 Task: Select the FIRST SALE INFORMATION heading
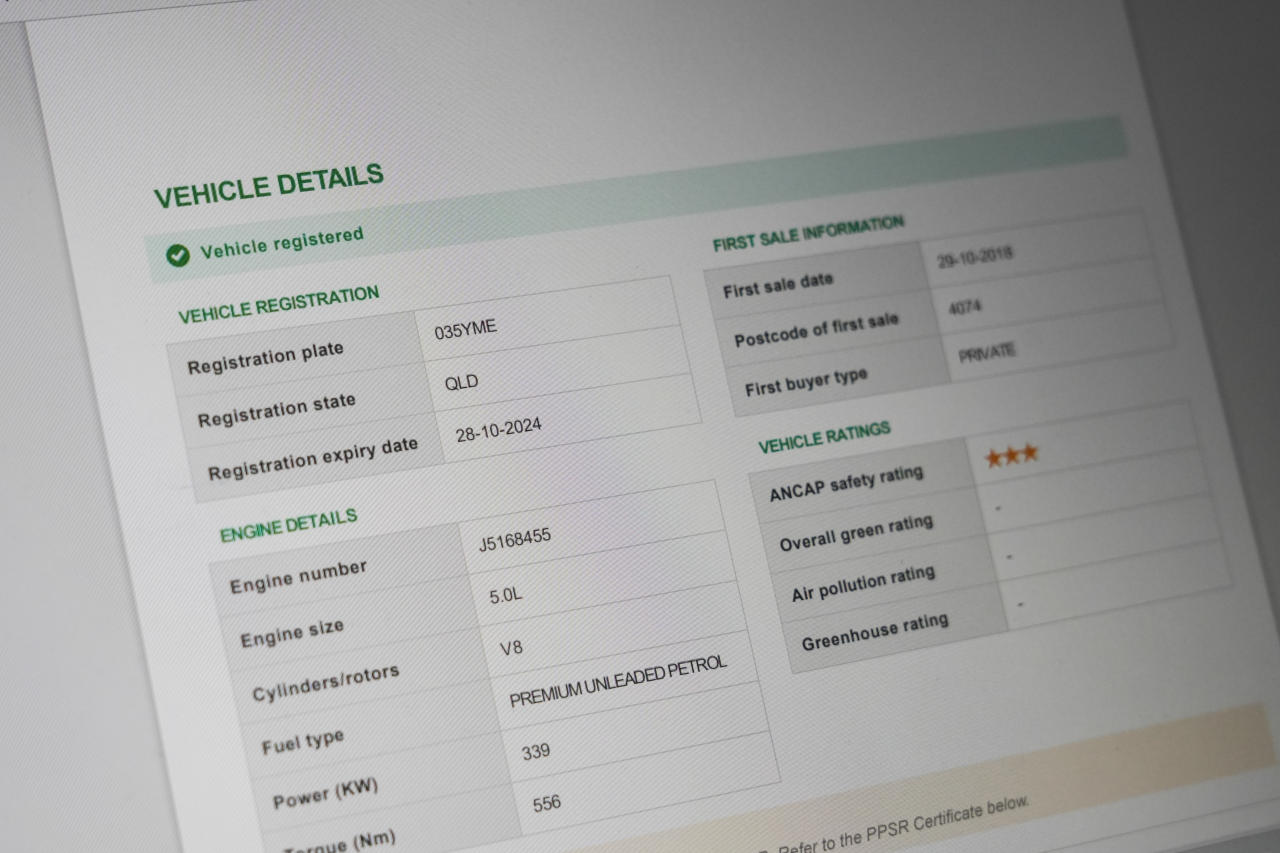[x=808, y=232]
